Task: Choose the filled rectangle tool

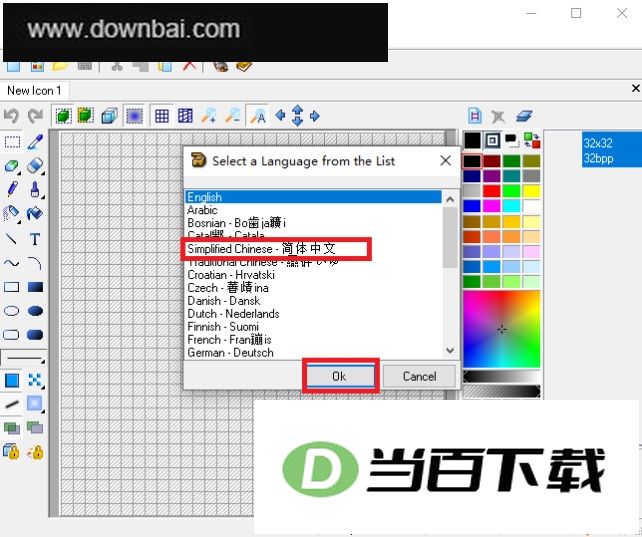Action: pos(35,287)
